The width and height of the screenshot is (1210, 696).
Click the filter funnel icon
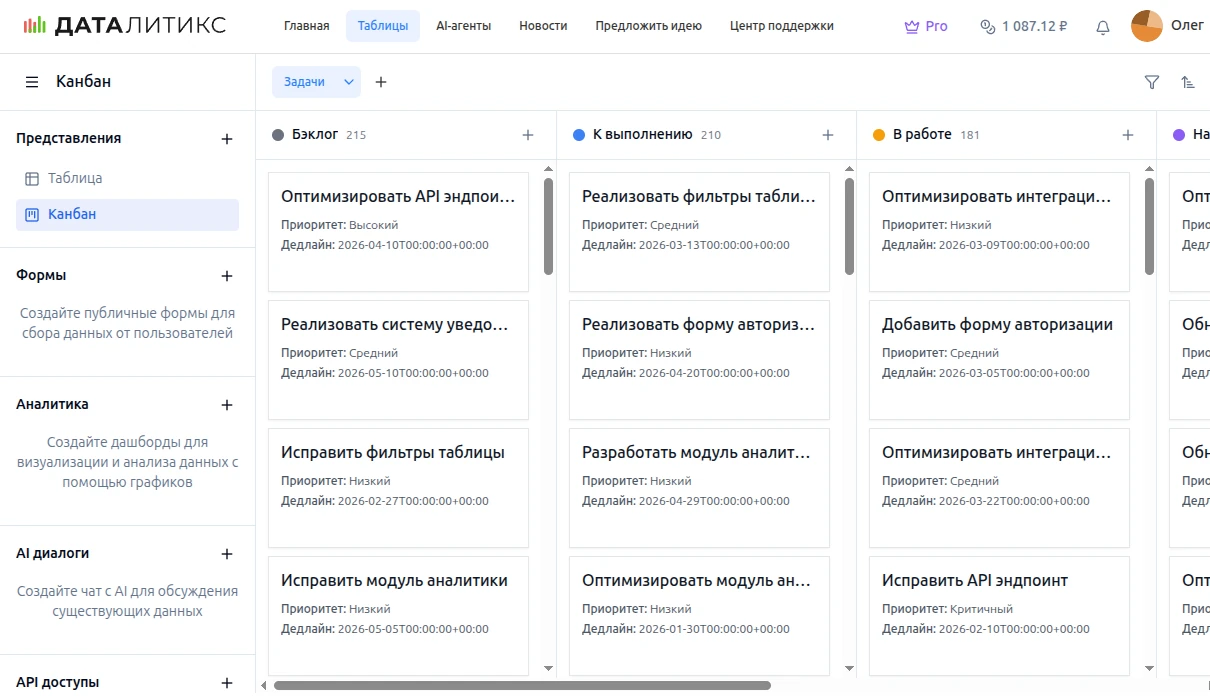click(x=1152, y=82)
